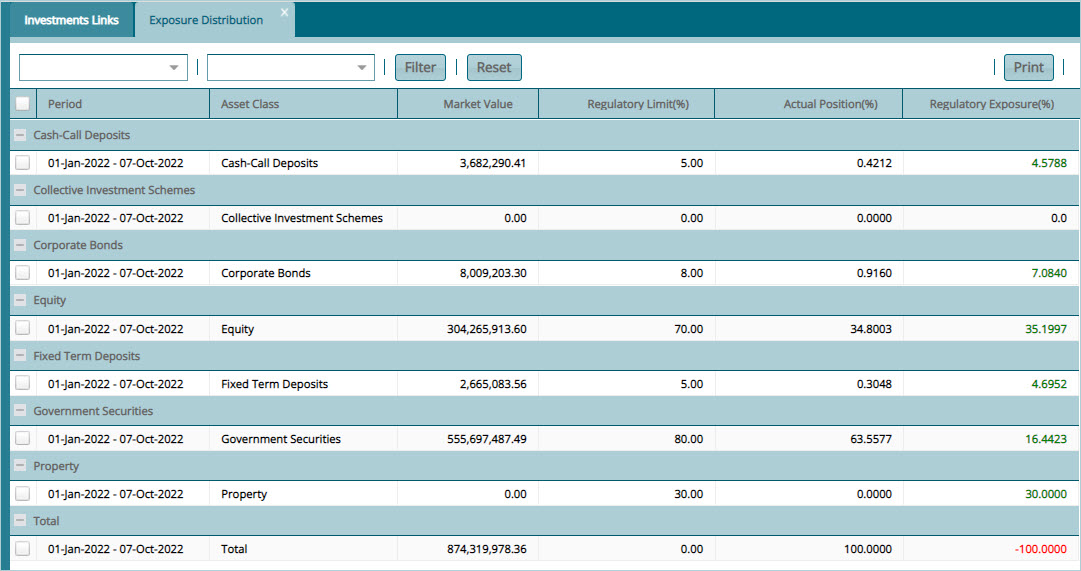Check the Total row checkbox
Screen dimensions: 1081x571
click(x=23, y=548)
